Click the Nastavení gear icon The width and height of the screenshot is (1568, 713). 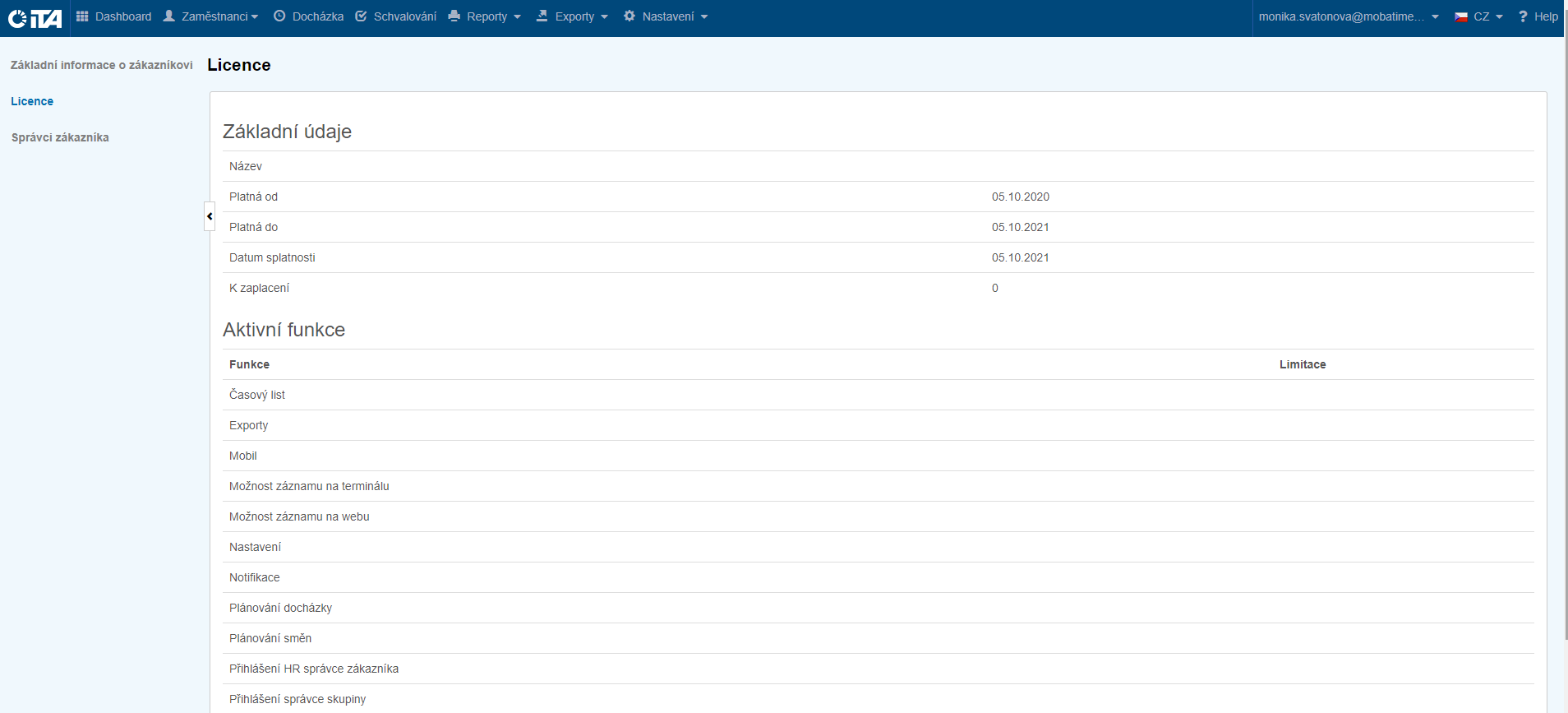[x=630, y=16]
